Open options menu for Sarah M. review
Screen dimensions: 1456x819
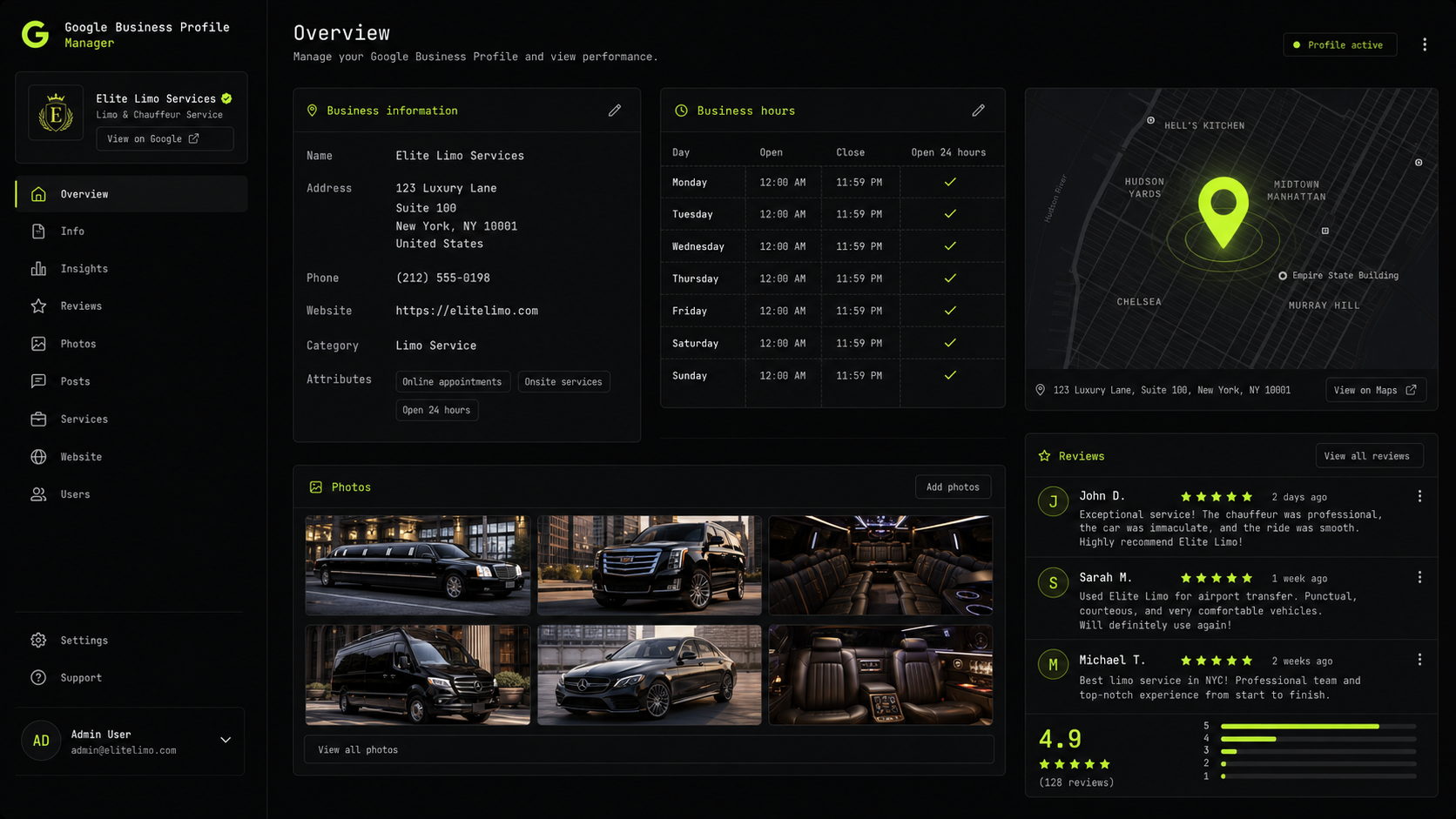coord(1419,578)
